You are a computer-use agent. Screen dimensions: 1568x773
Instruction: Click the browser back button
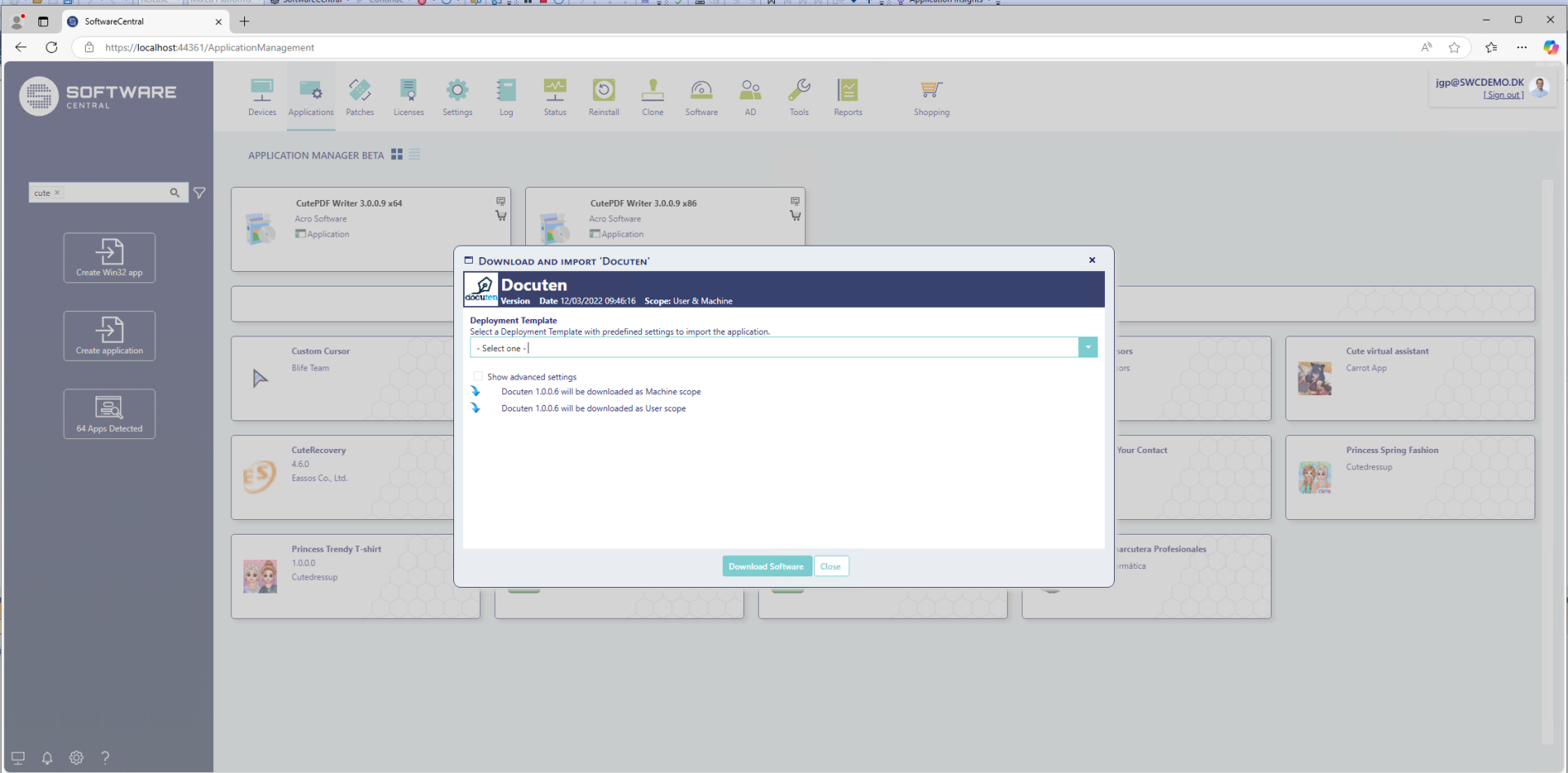[21, 47]
